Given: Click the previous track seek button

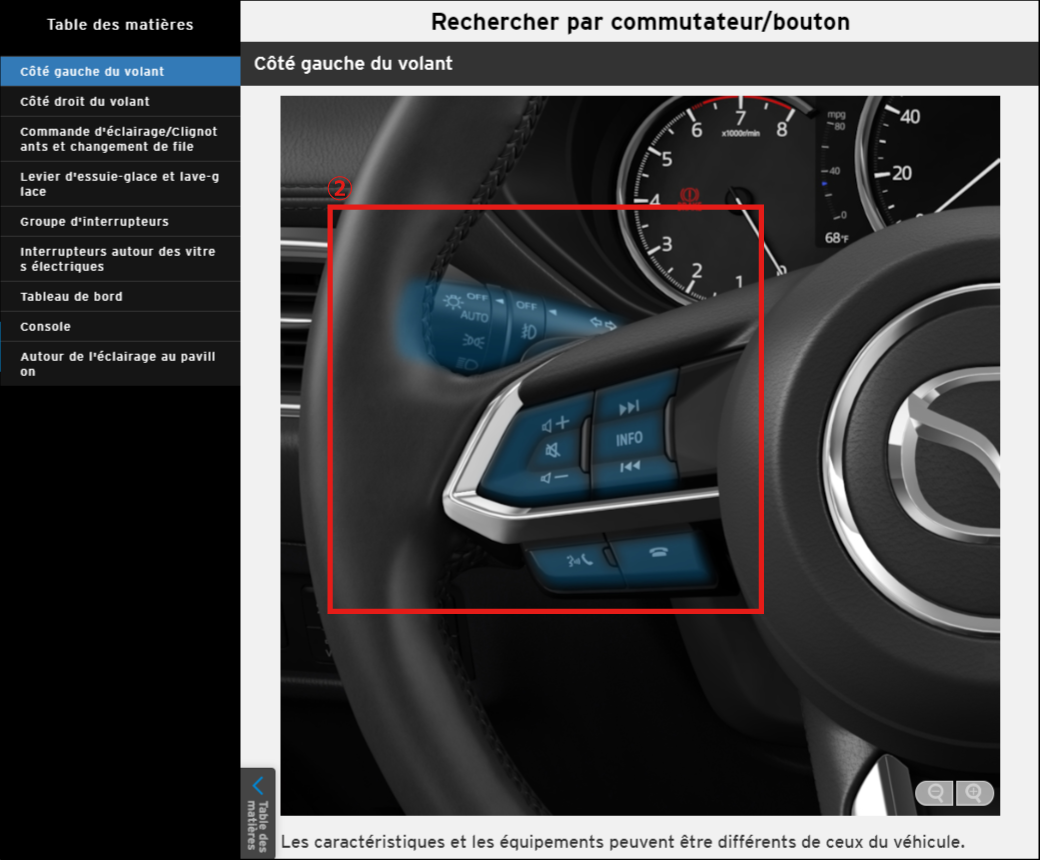Looking at the screenshot, I should point(629,467).
